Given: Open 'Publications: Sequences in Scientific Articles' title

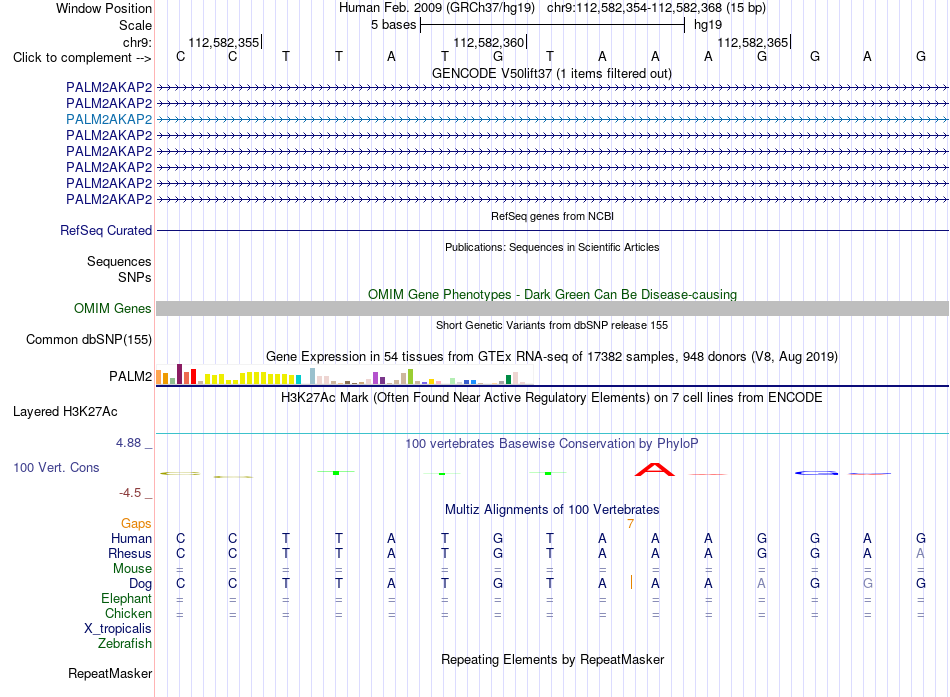Looking at the screenshot, I should pyautogui.click(x=552, y=247).
